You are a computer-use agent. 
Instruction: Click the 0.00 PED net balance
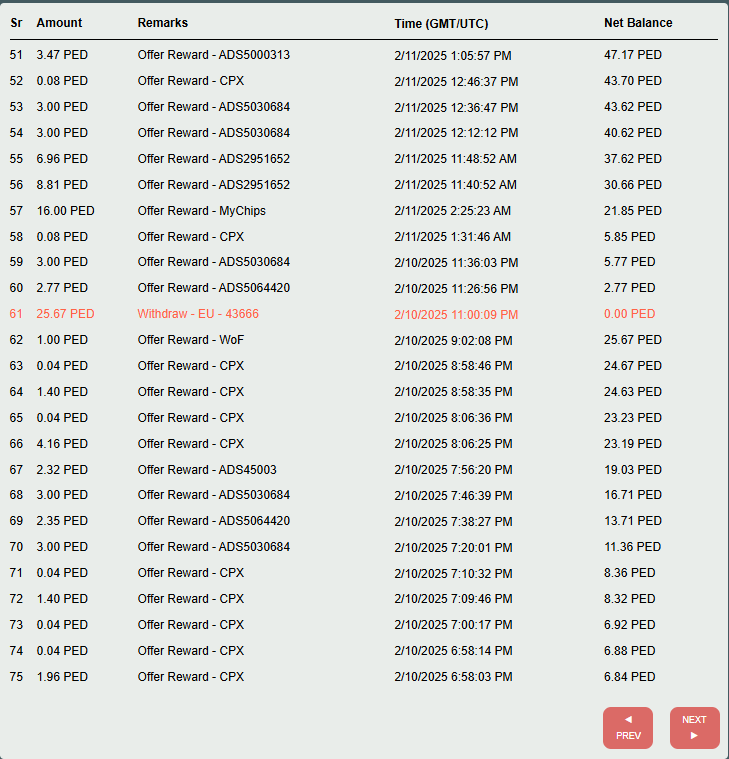tap(629, 314)
